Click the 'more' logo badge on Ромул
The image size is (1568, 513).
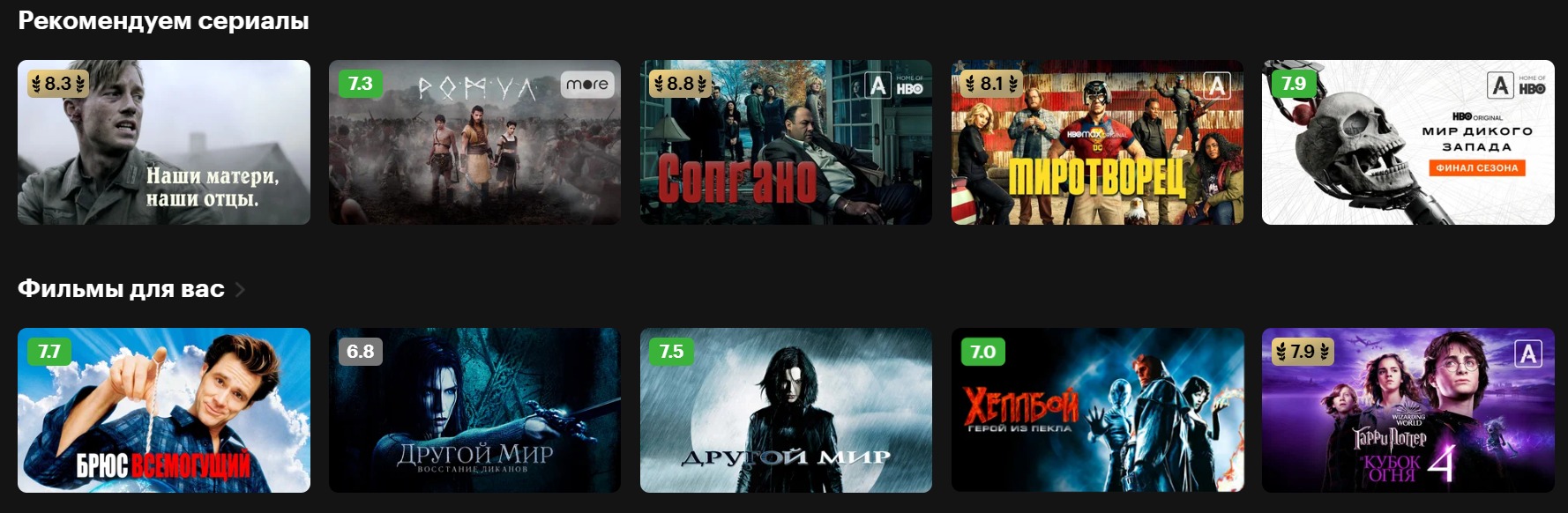point(587,85)
